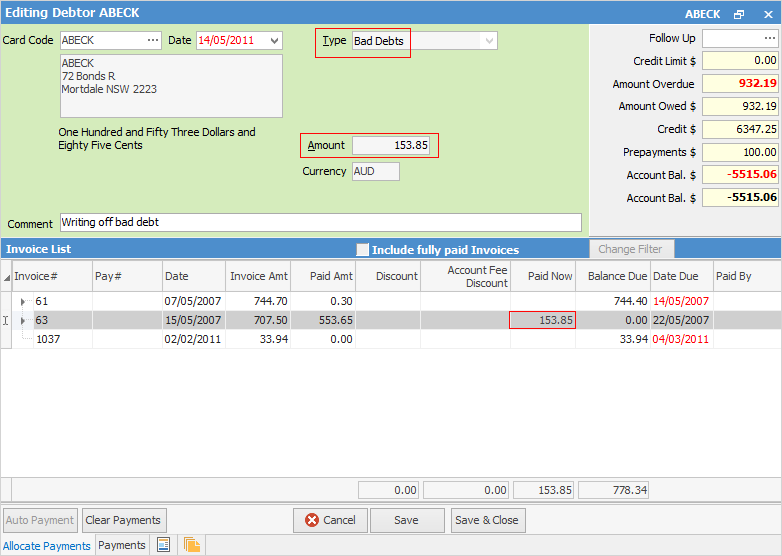Screen dimensions: 782x556
Task: Sort by the Balance Due column header
Action: 614,276
